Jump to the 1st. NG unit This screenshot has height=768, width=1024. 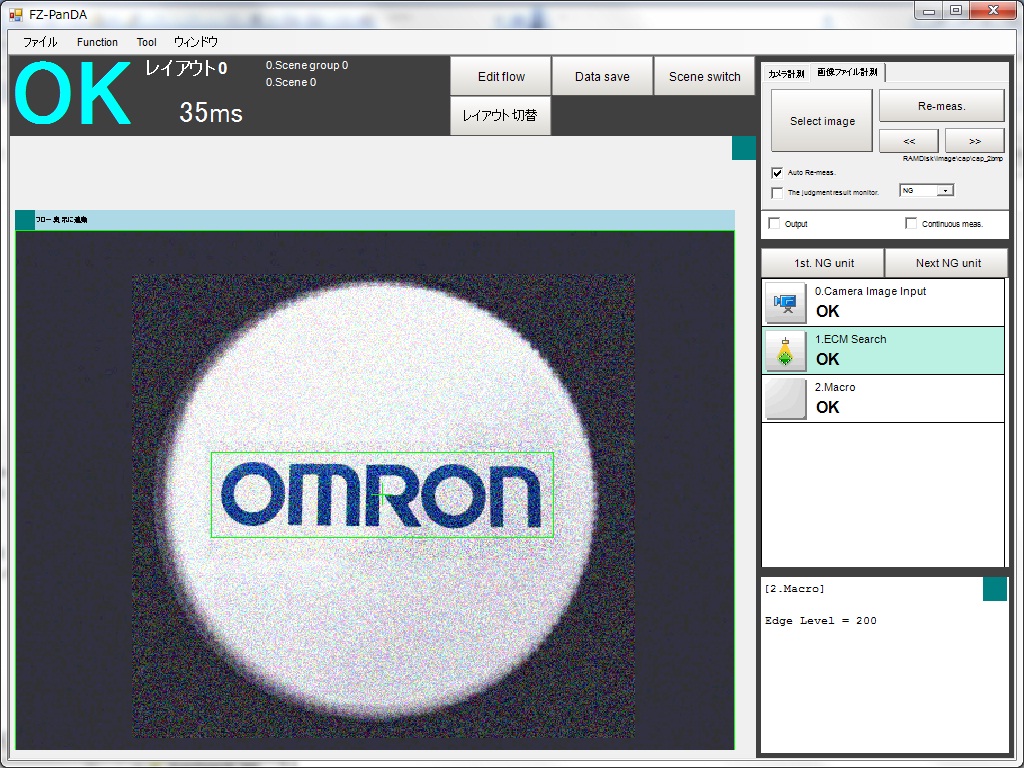pos(823,263)
